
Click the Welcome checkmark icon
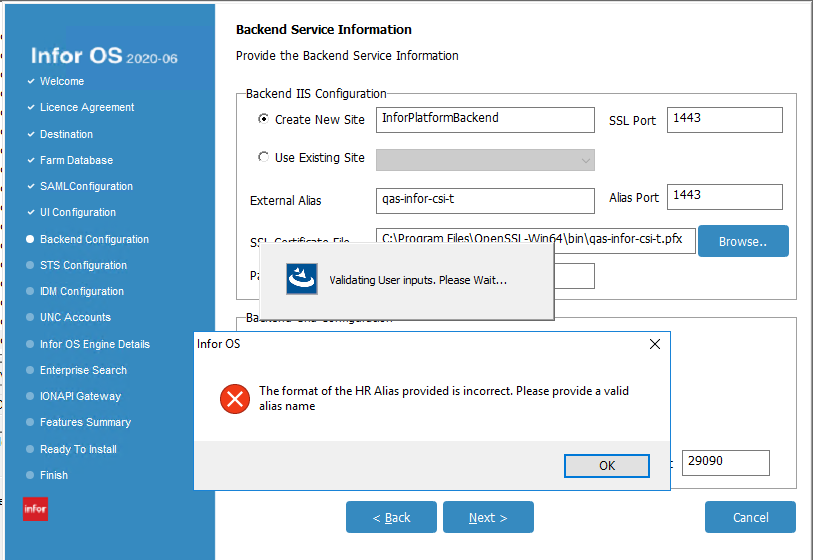point(31,81)
